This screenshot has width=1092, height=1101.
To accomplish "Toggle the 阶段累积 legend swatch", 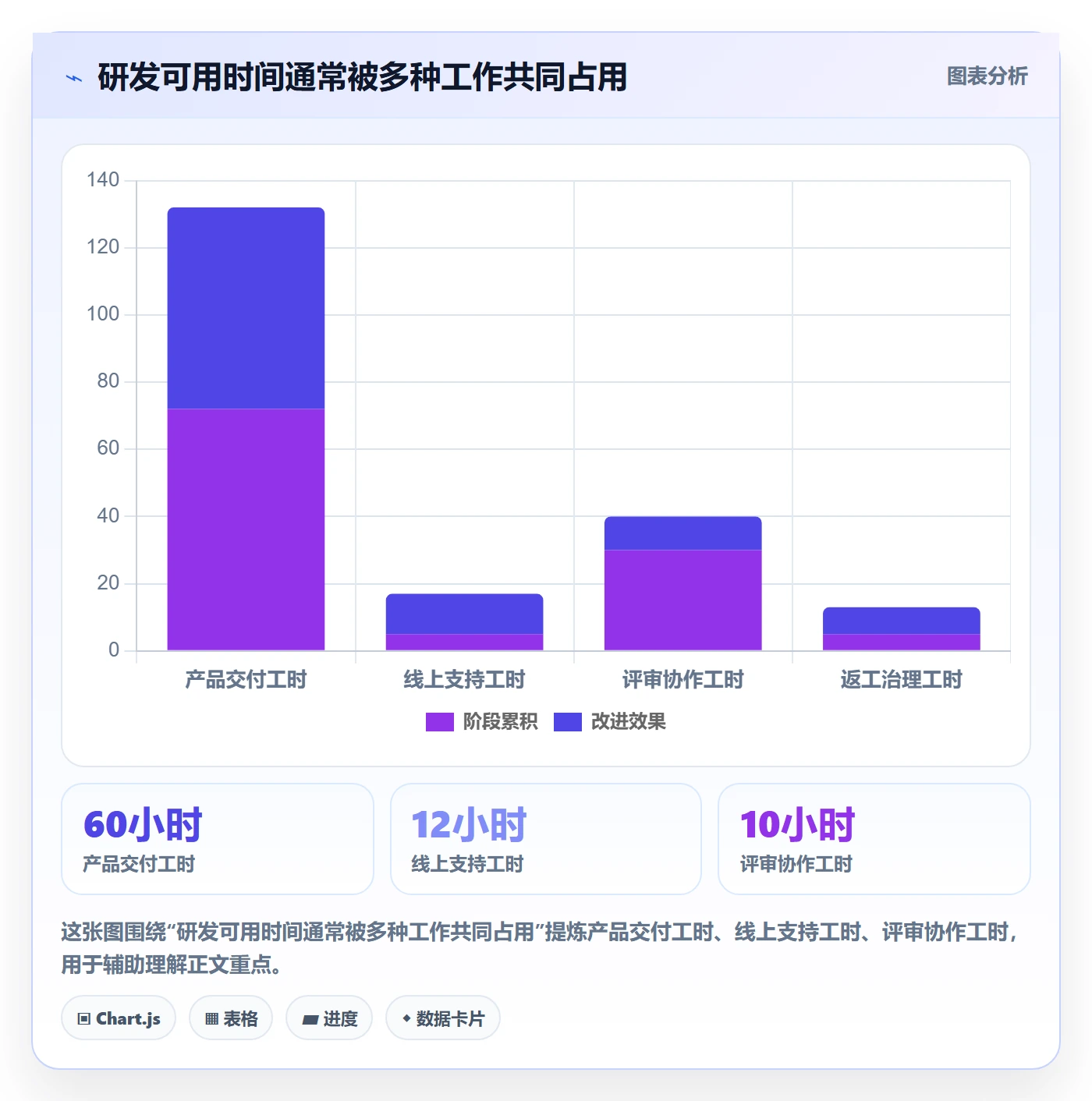I will pyautogui.click(x=439, y=722).
